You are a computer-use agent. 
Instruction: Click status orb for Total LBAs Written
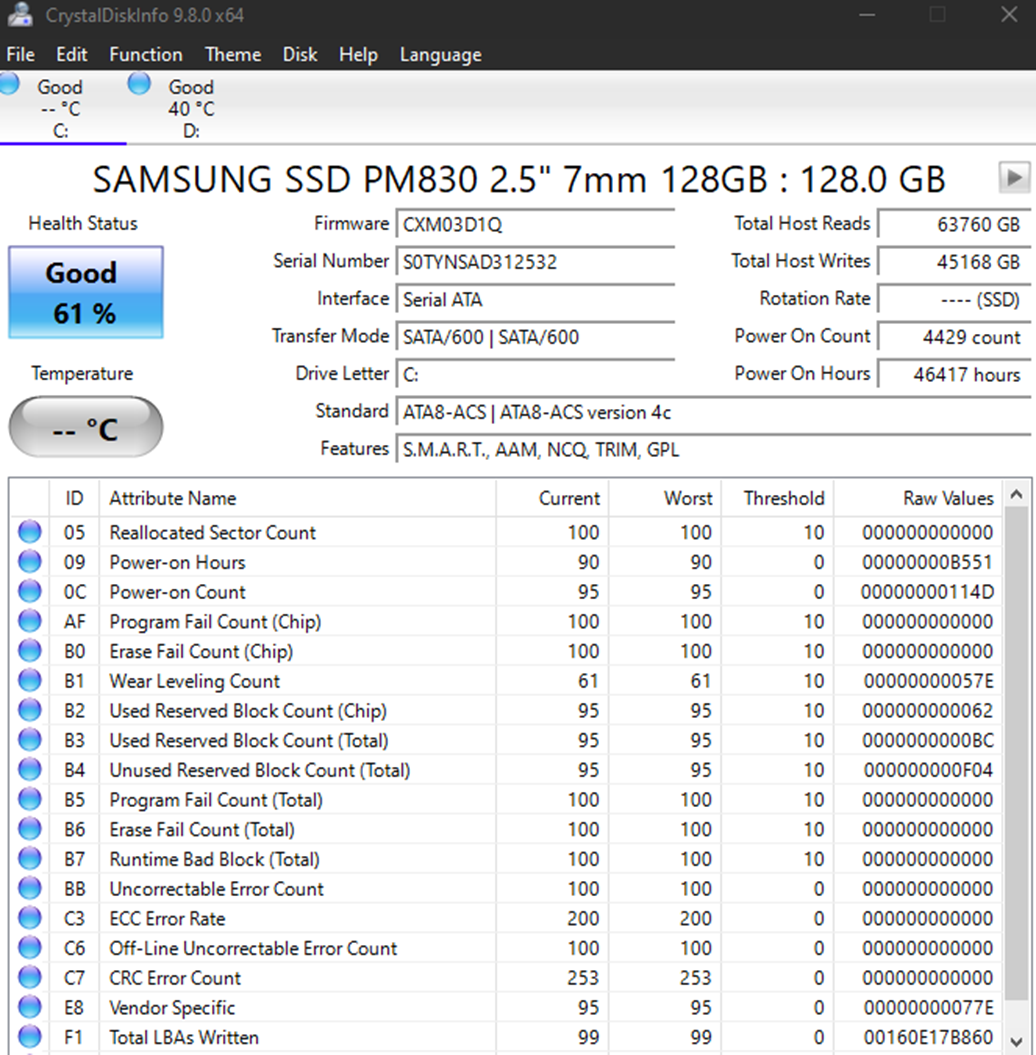pos(30,1037)
